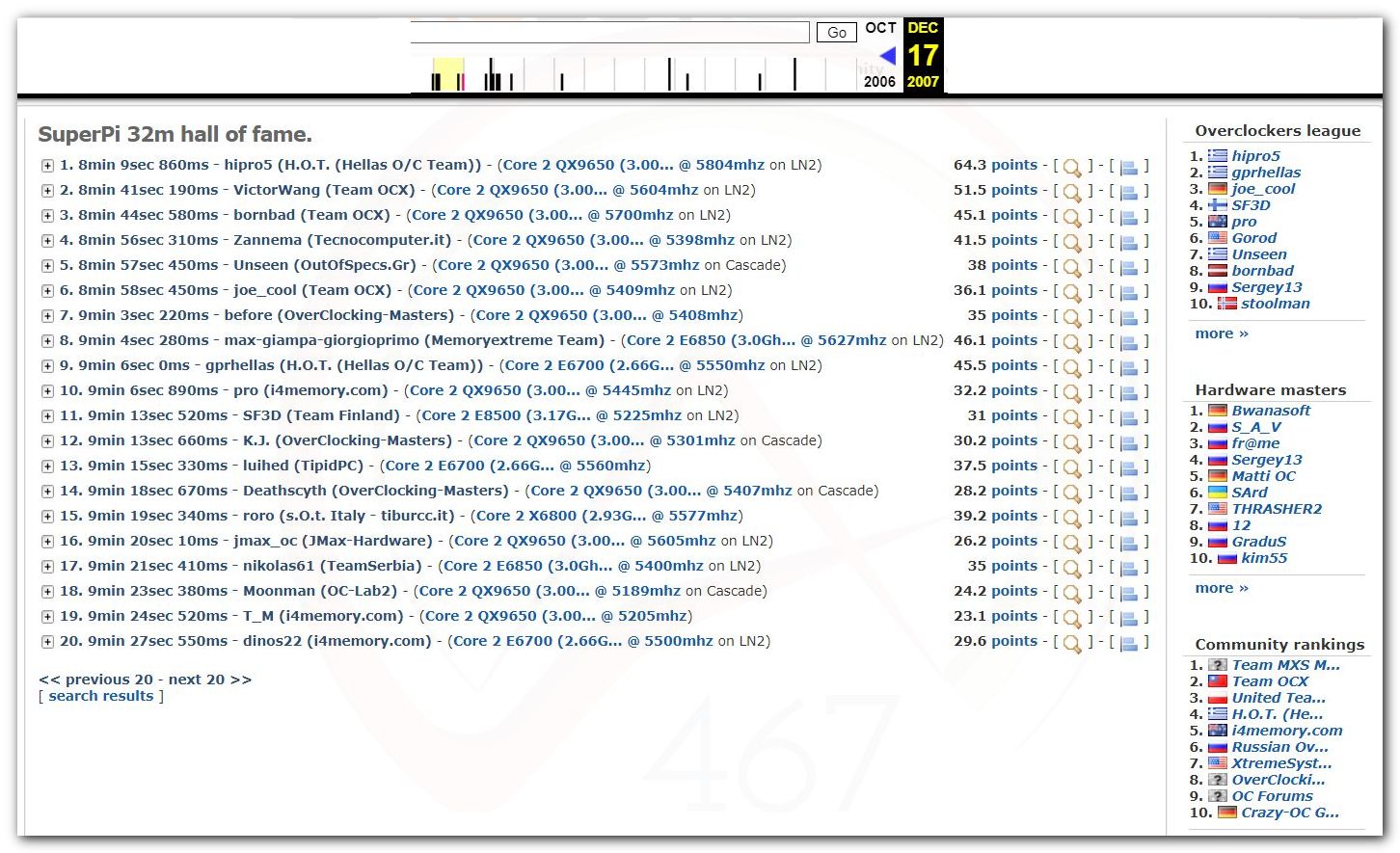Click the blue previous-capture arrow beside OCT
The image size is (1400, 853).
tap(887, 56)
